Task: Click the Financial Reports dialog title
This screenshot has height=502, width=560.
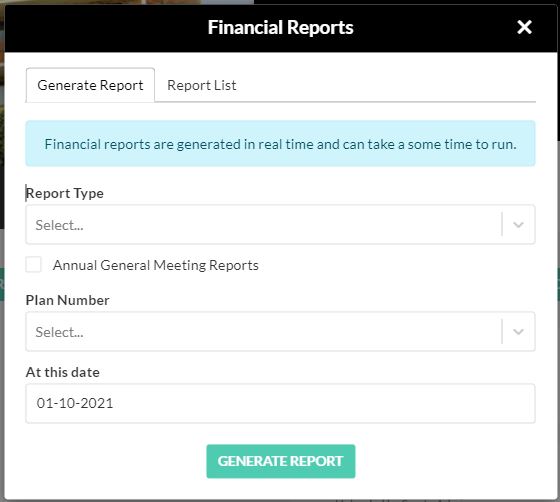Action: (x=281, y=27)
